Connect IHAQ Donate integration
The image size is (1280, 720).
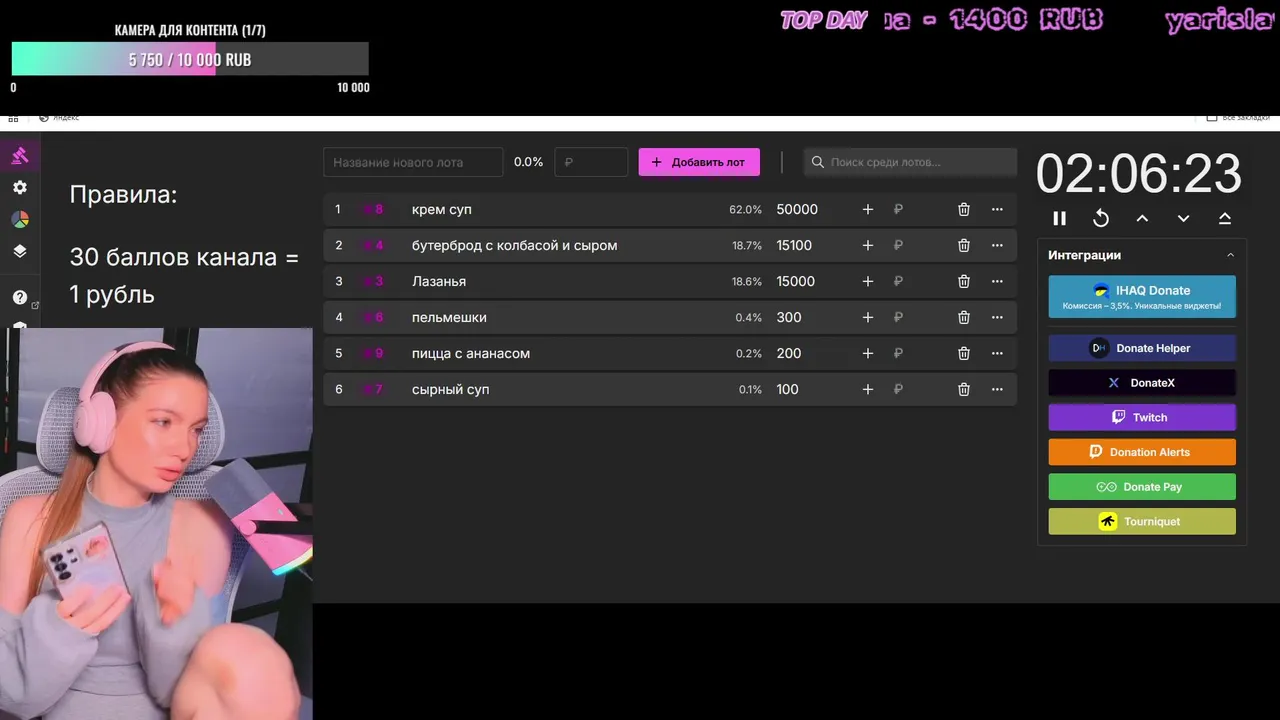point(1142,297)
